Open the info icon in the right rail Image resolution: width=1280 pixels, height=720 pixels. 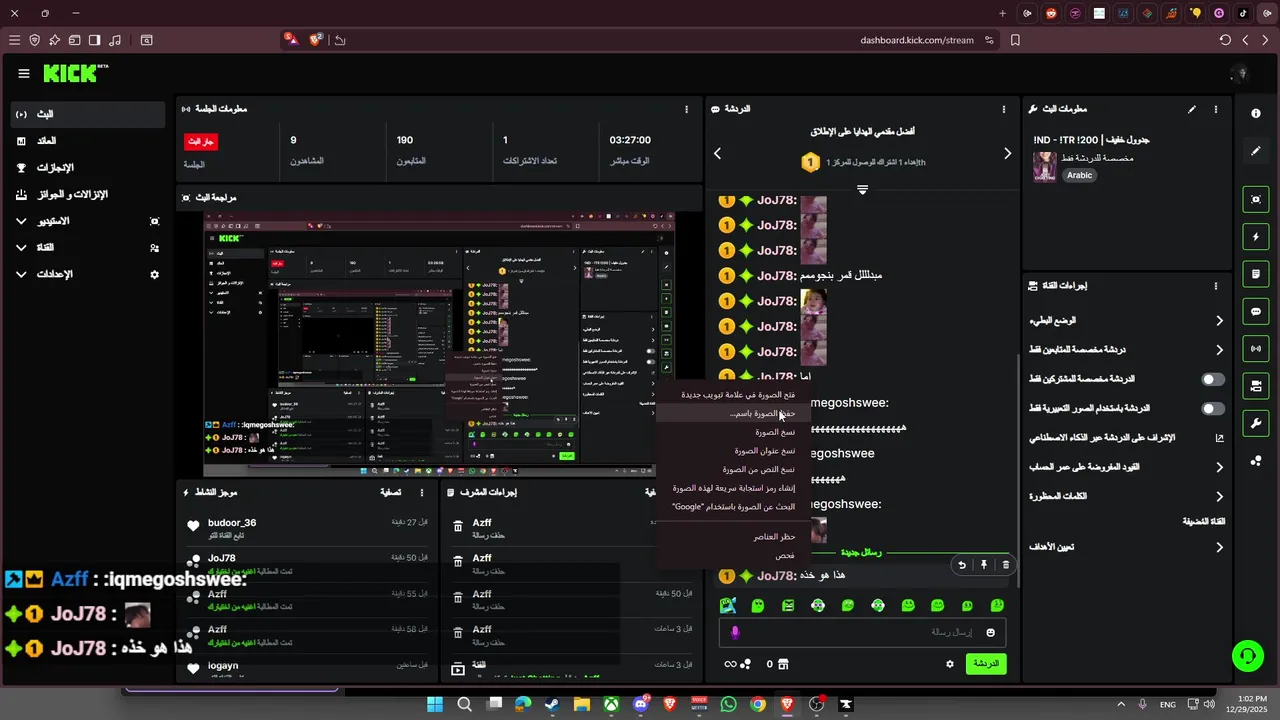click(1256, 113)
